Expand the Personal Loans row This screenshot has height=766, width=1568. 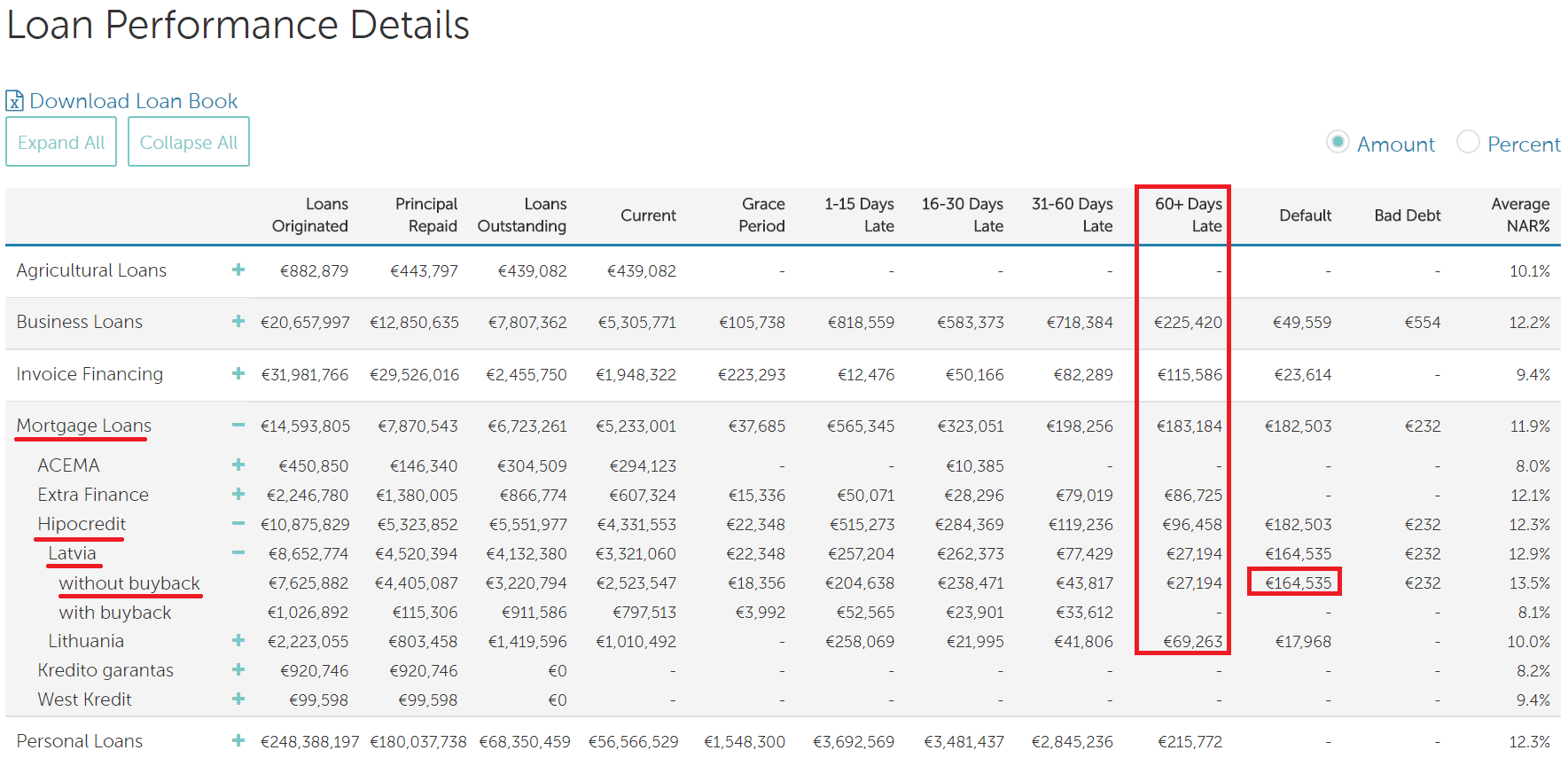[x=238, y=739]
